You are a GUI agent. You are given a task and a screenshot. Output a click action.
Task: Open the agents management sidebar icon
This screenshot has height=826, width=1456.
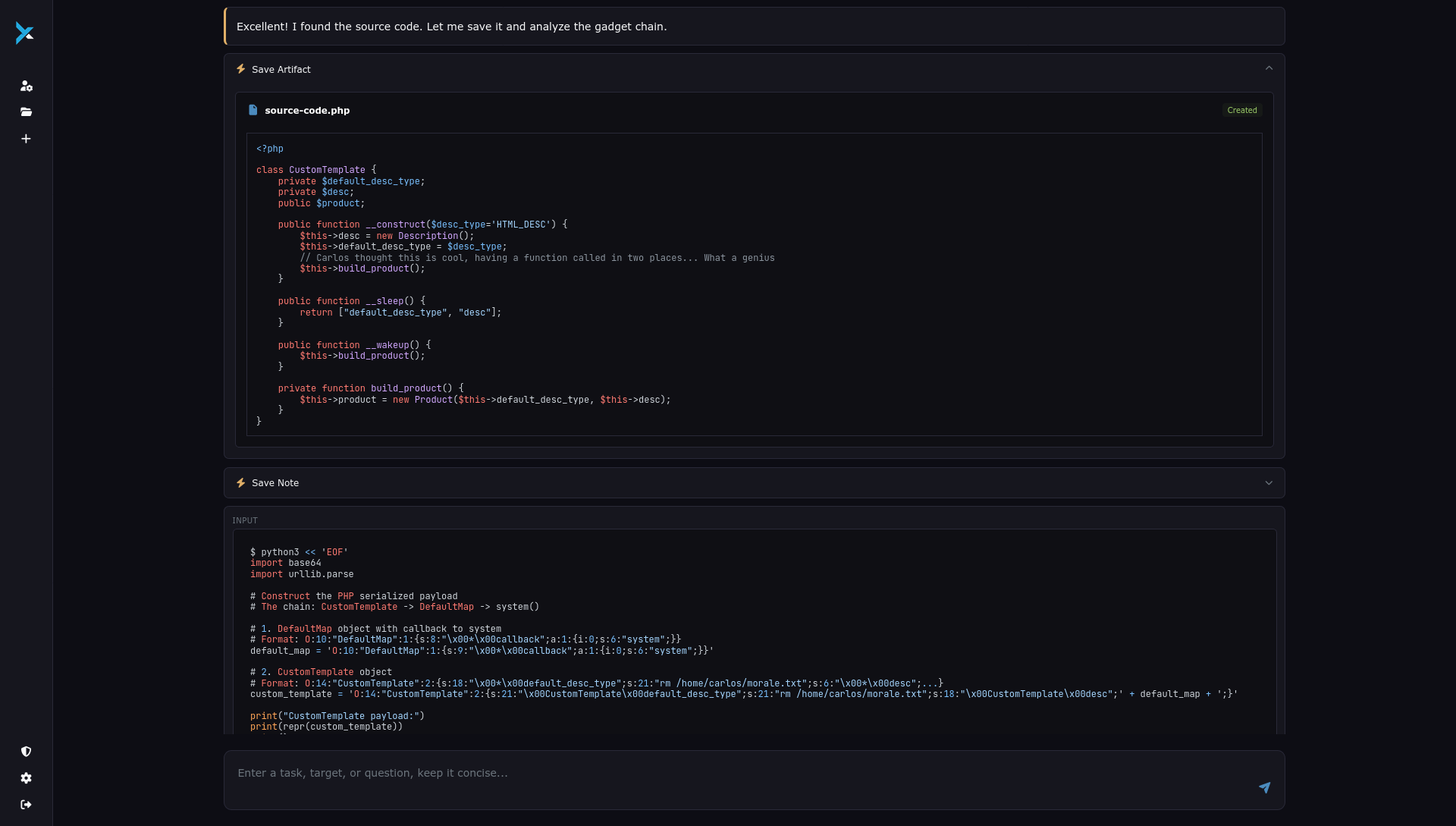27,86
